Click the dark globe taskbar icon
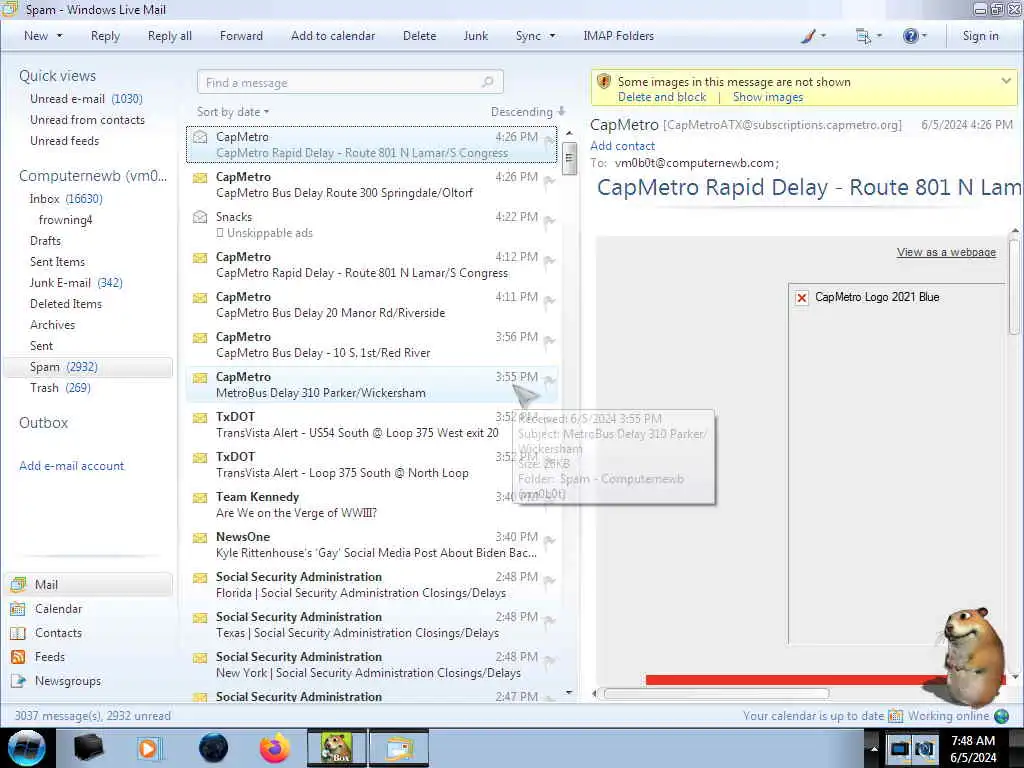Image resolution: width=1024 pixels, height=768 pixels. 213,748
